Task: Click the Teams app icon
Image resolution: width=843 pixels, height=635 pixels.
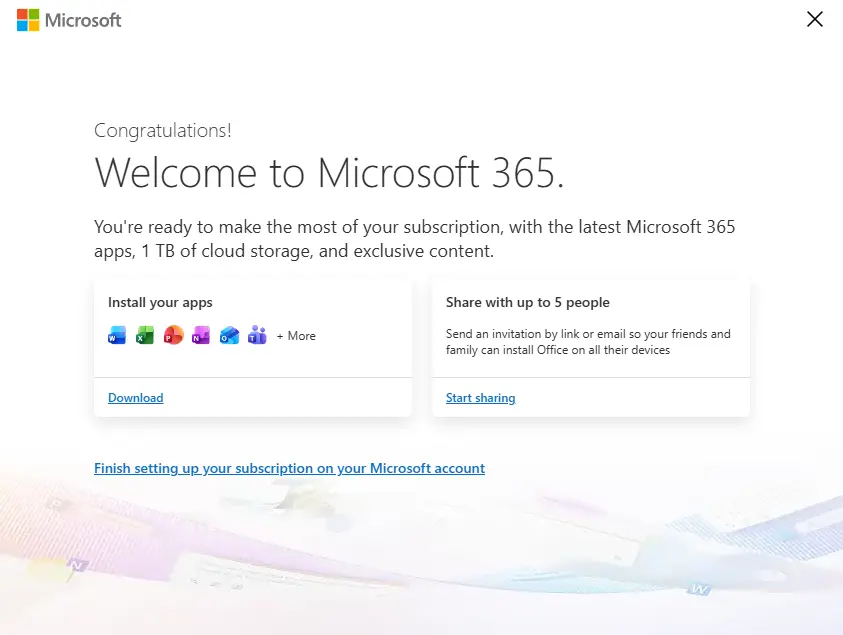Action: [257, 335]
